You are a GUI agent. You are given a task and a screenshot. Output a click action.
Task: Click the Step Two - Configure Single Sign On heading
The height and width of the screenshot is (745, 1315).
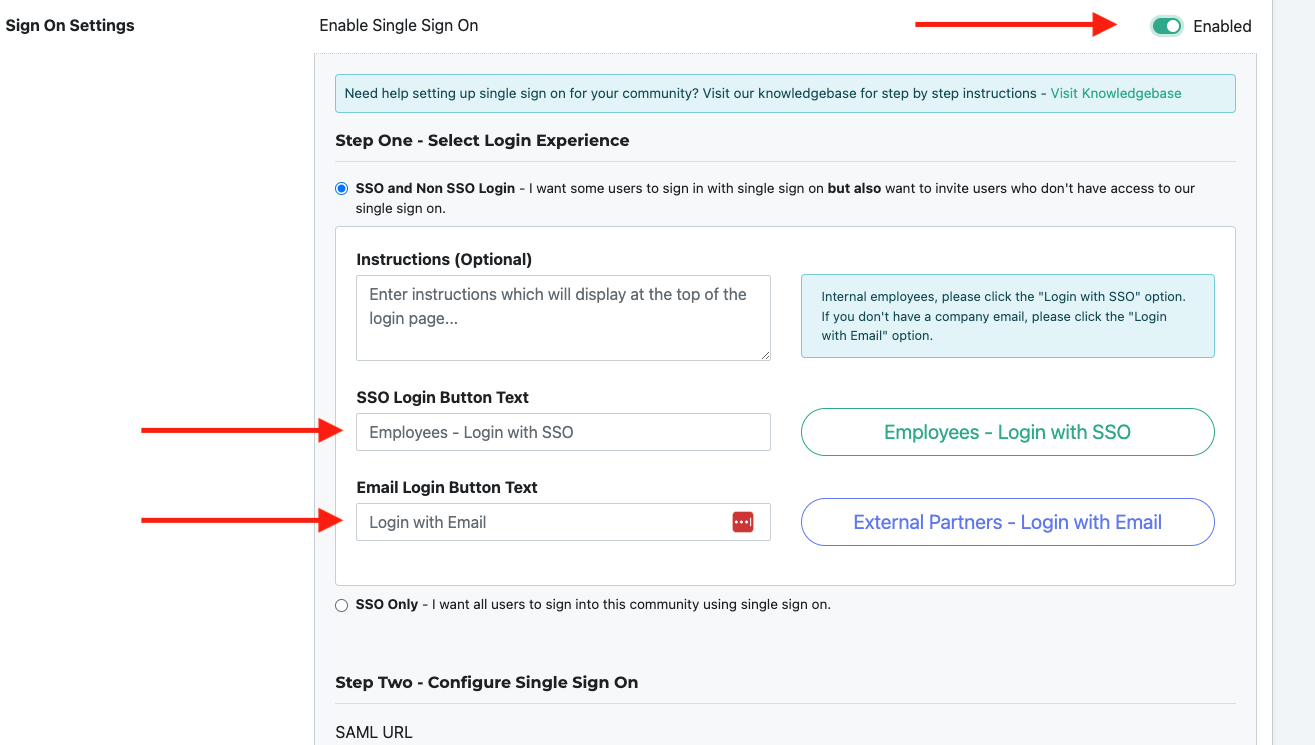[487, 682]
